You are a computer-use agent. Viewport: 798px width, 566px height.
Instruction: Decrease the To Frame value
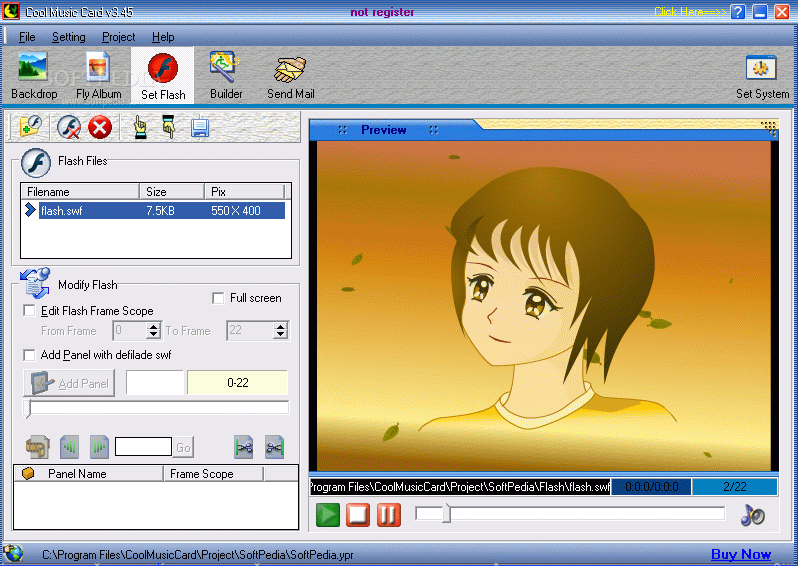point(280,334)
